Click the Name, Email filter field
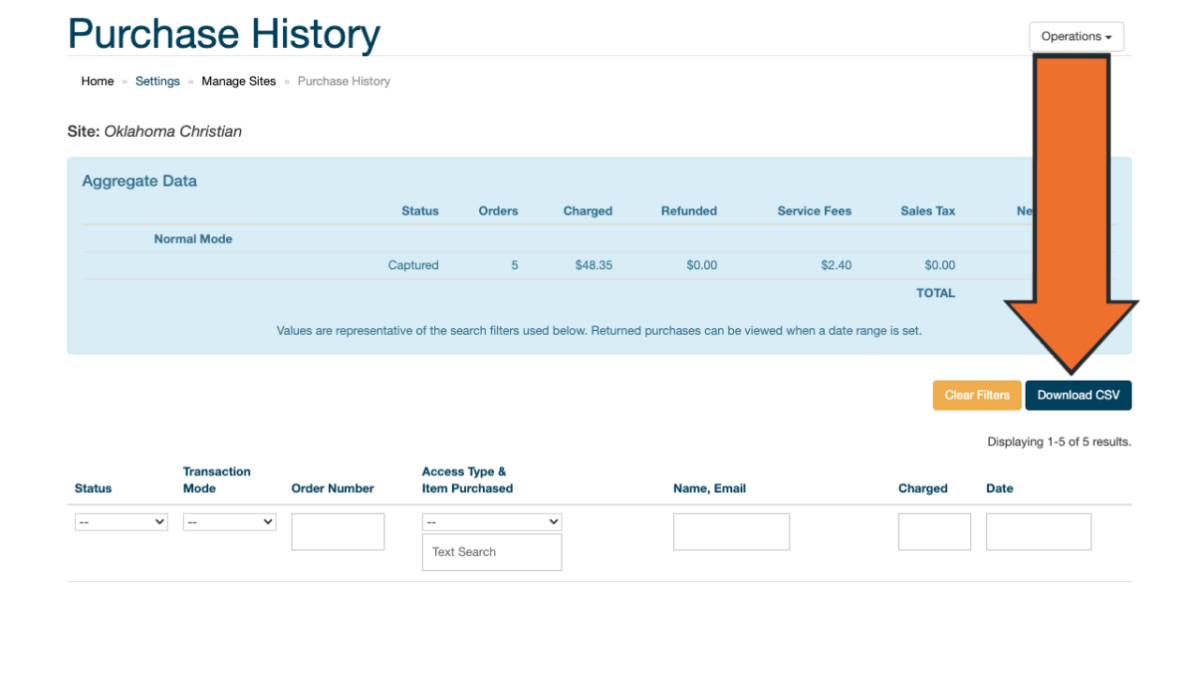The width and height of the screenshot is (1200, 675). (731, 531)
